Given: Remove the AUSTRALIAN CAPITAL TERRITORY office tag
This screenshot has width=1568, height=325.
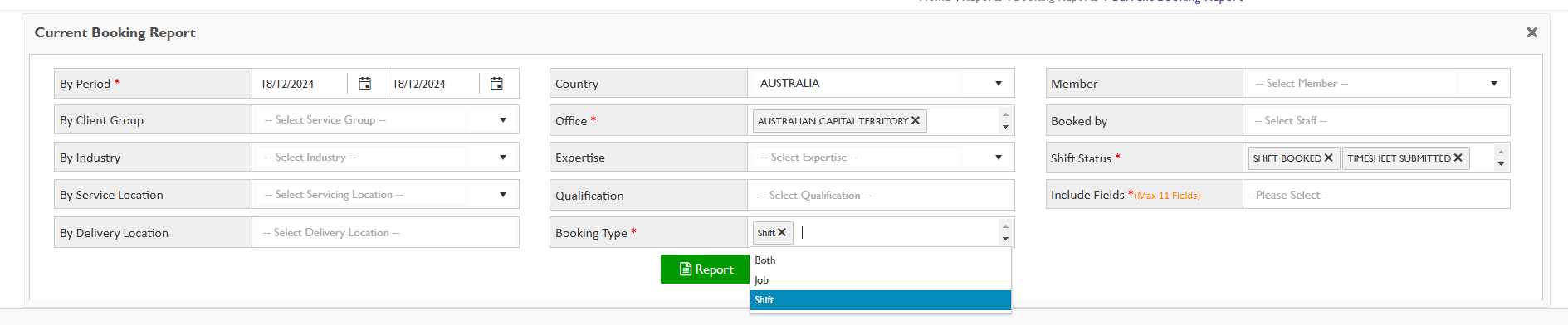Looking at the screenshot, I should click(916, 120).
